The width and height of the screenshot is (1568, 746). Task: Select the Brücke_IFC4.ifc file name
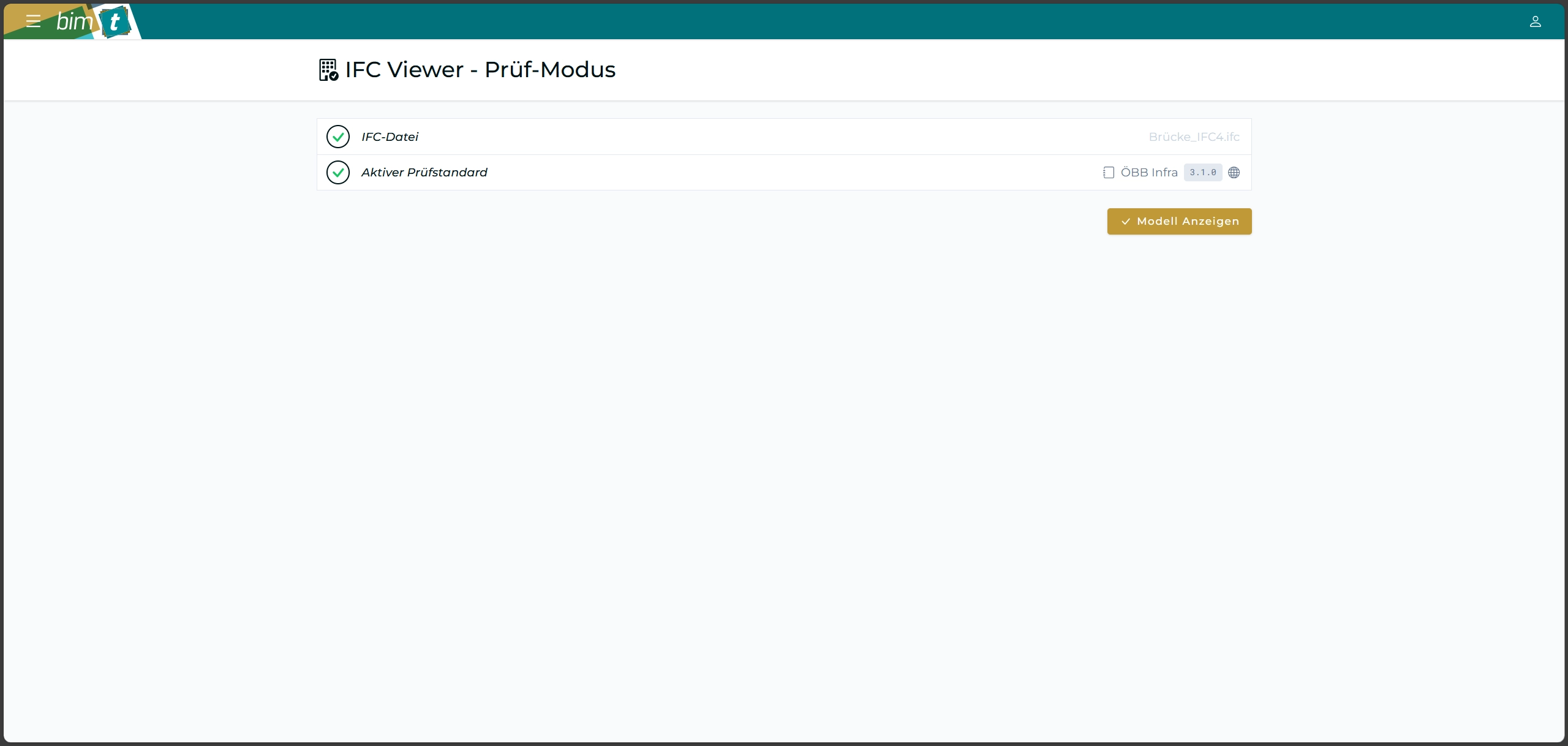click(1194, 137)
